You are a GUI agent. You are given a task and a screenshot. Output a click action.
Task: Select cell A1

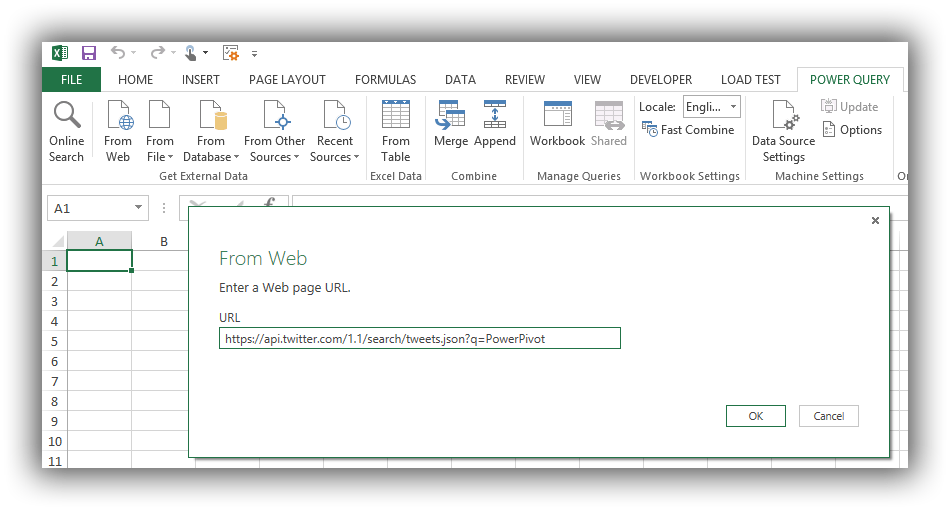[x=99, y=261]
